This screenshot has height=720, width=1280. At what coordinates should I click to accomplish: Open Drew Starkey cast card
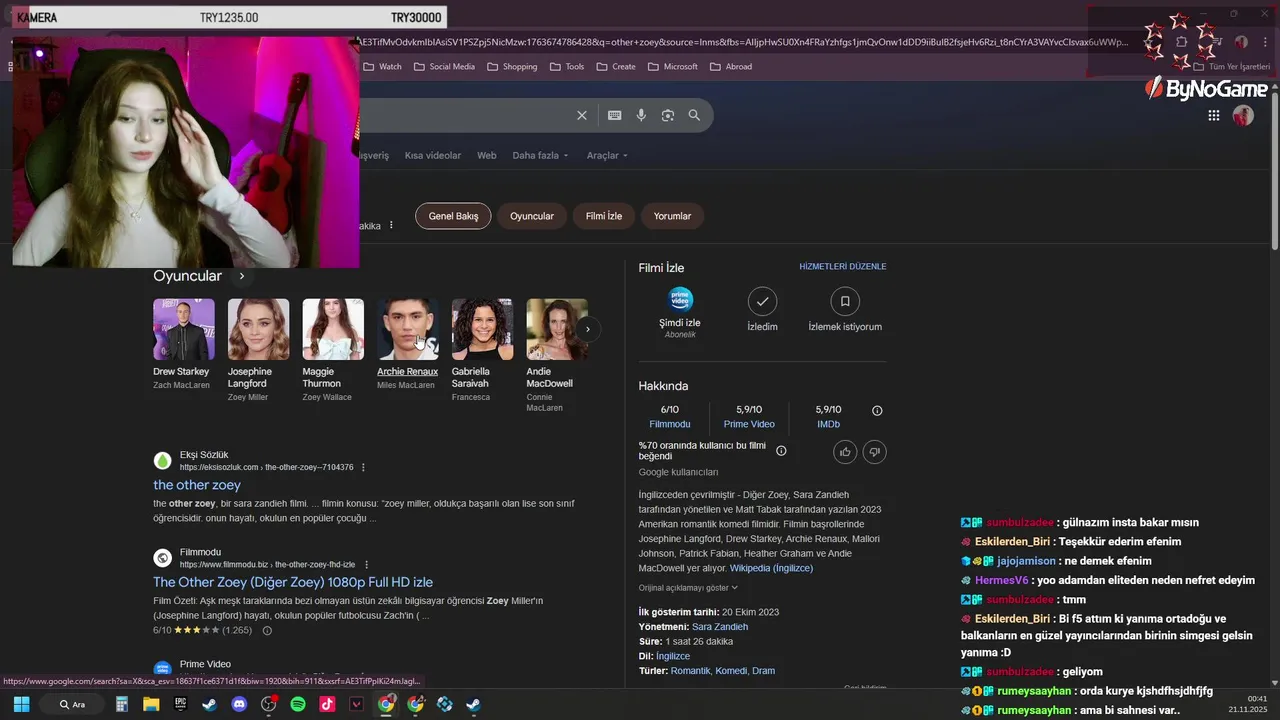coord(184,345)
